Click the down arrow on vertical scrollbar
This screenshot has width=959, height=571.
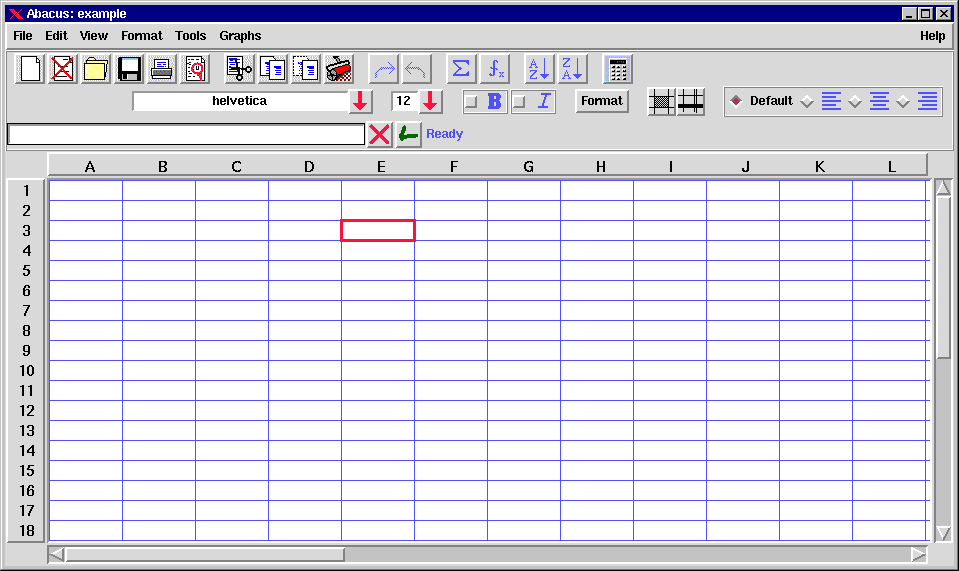click(942, 533)
